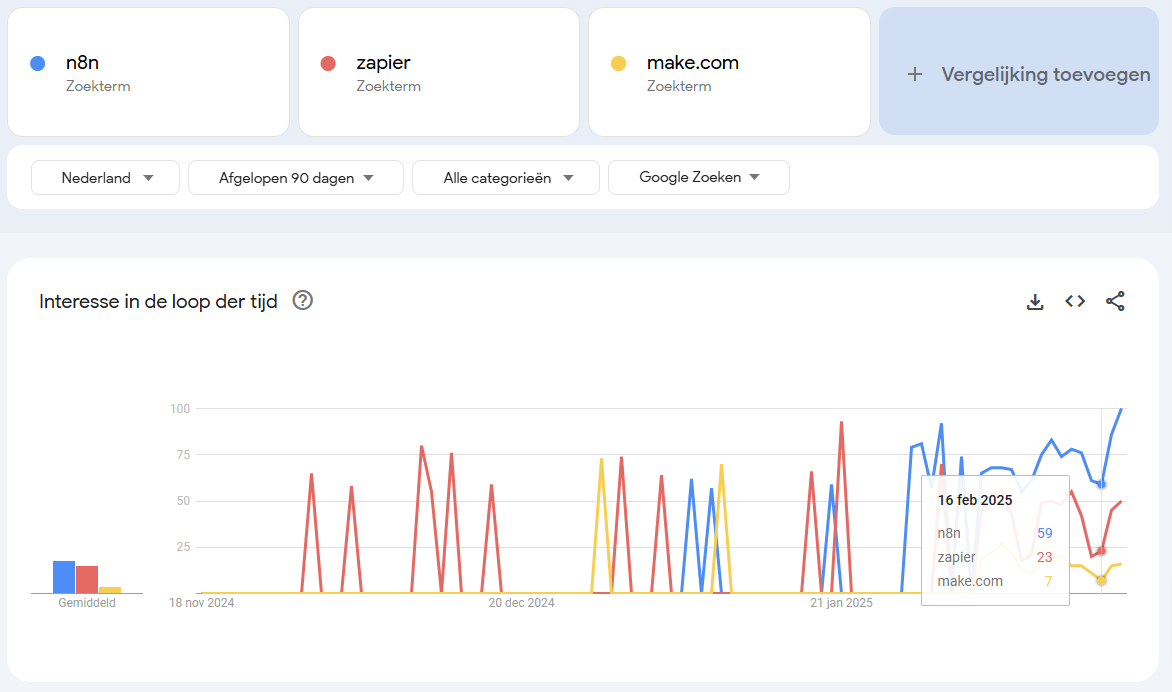Click the 20 dec 2024 axis label

(522, 602)
